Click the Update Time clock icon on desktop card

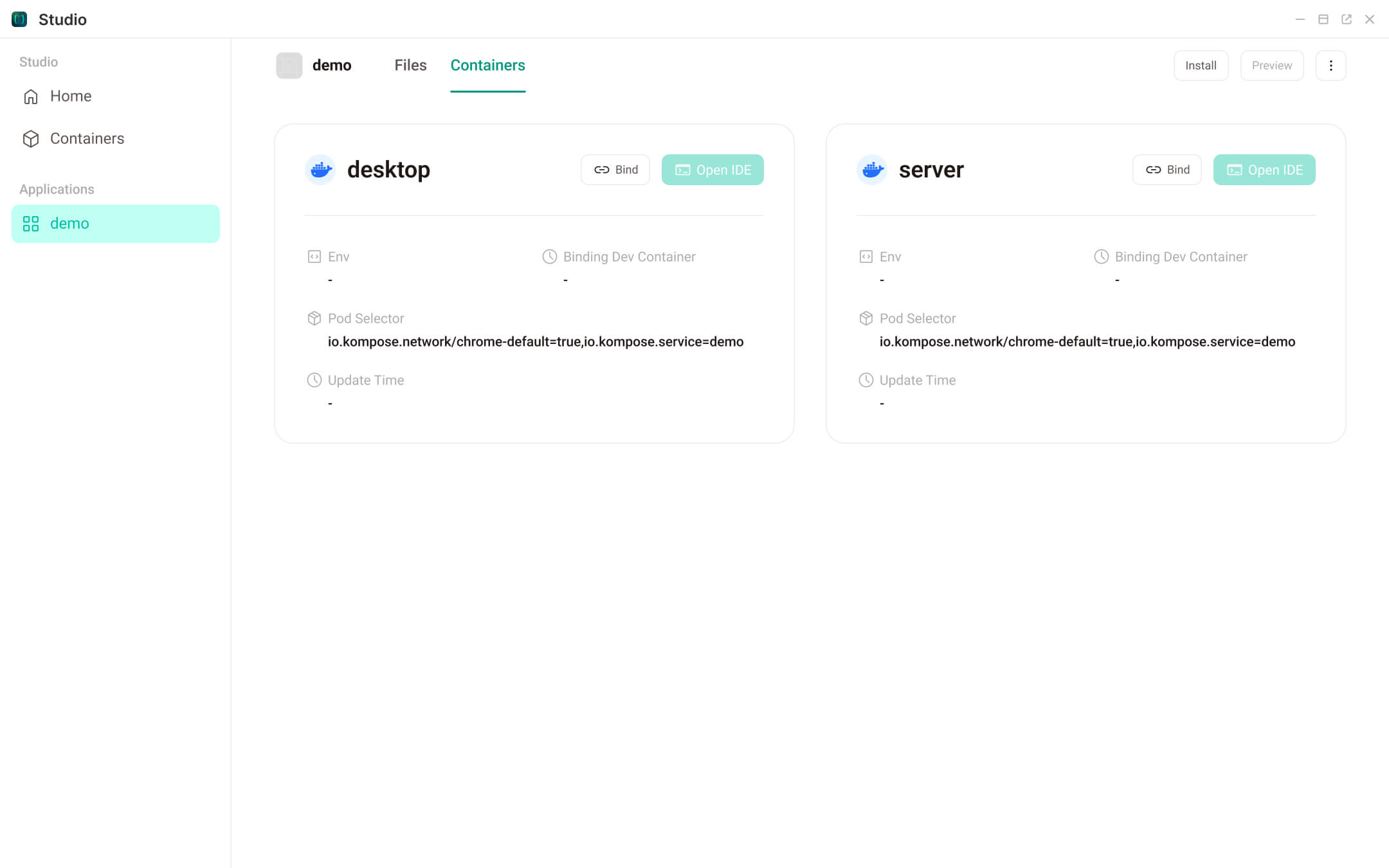[314, 380]
